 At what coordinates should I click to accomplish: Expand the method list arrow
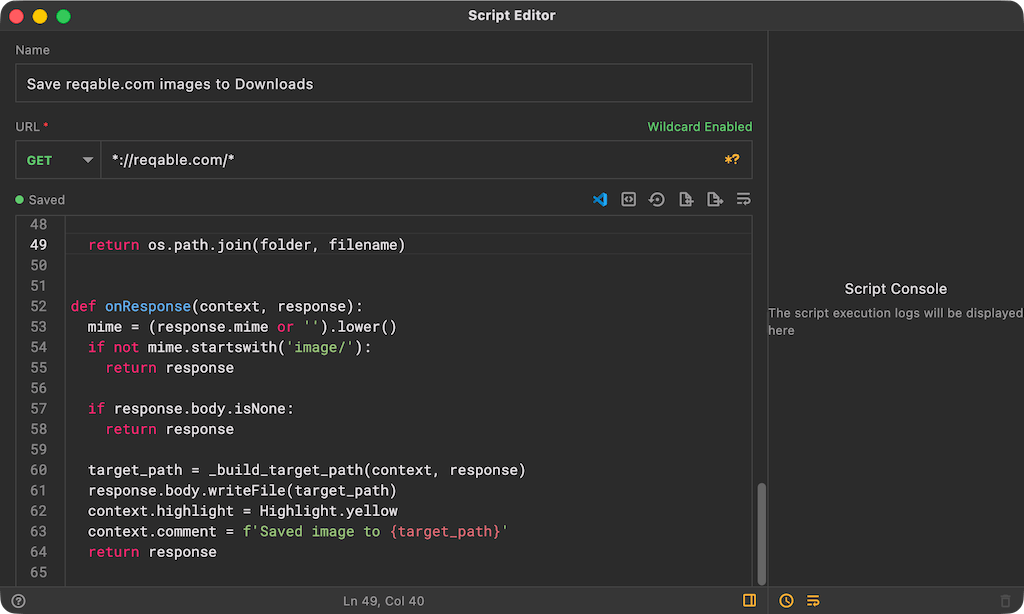(88, 160)
